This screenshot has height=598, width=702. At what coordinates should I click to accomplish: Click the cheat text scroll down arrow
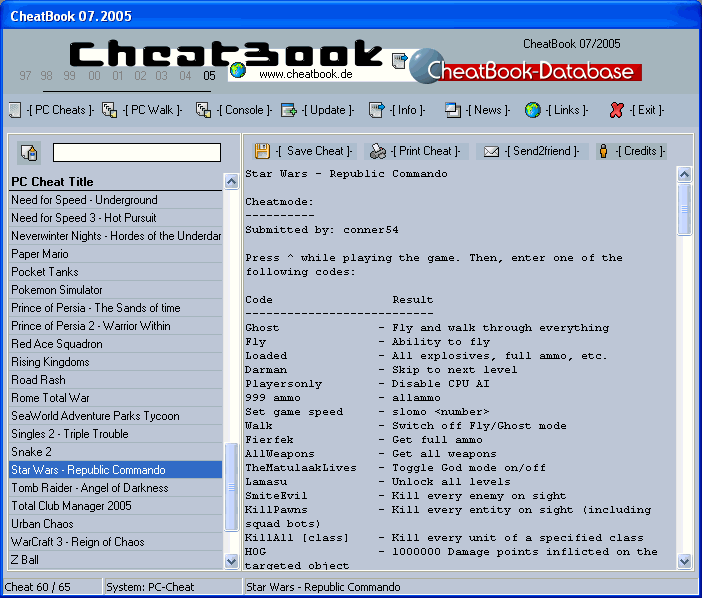[684, 561]
